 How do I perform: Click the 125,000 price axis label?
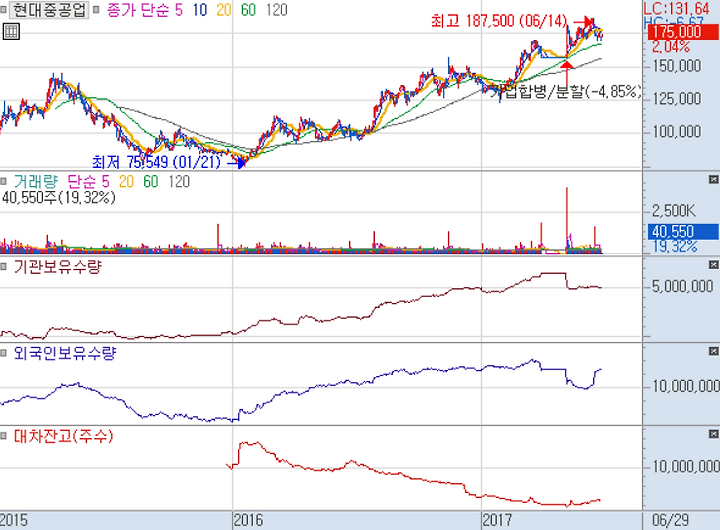pos(677,99)
